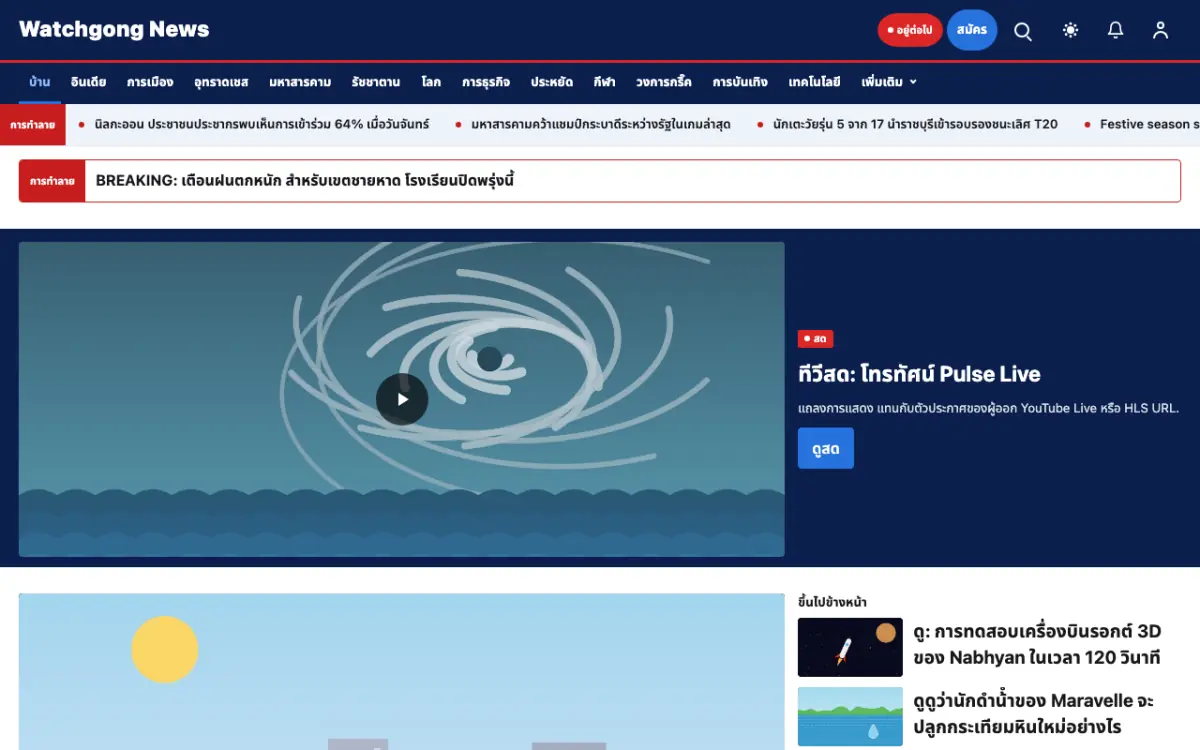Screen dimensions: 1200x750
Task: Open the BREAKING heavy rain alert headline
Action: click(x=305, y=181)
